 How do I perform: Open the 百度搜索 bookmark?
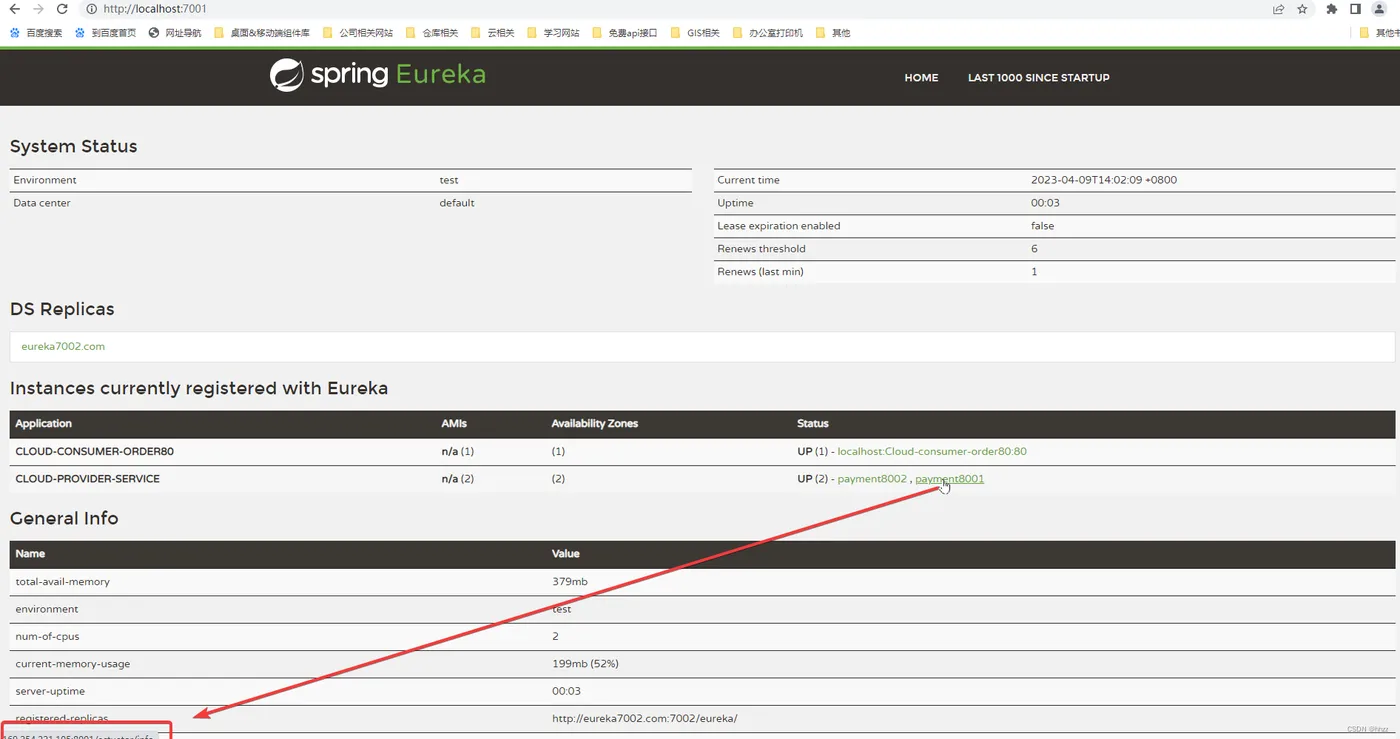(x=36, y=33)
